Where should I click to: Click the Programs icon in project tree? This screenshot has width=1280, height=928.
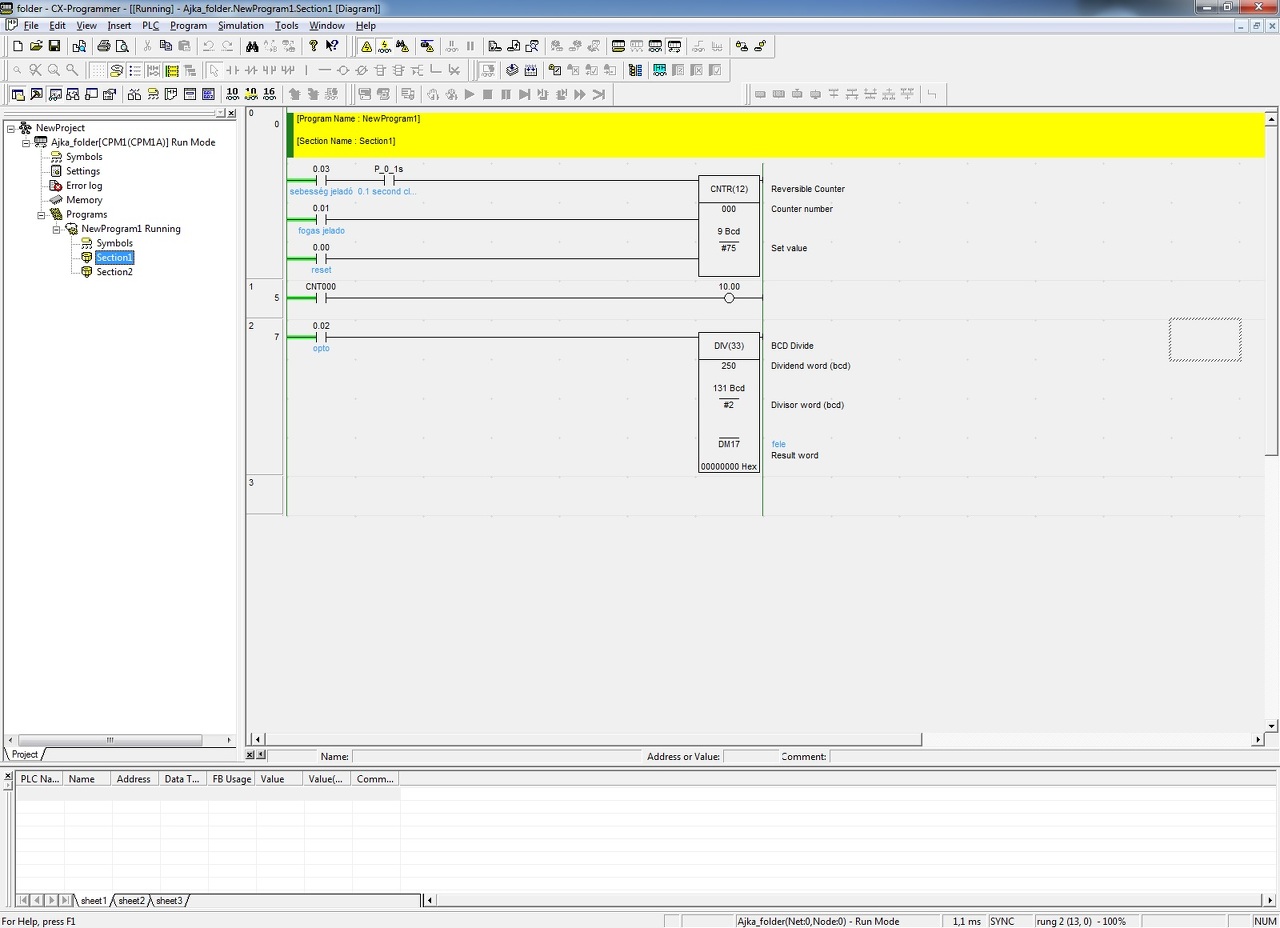(x=56, y=214)
